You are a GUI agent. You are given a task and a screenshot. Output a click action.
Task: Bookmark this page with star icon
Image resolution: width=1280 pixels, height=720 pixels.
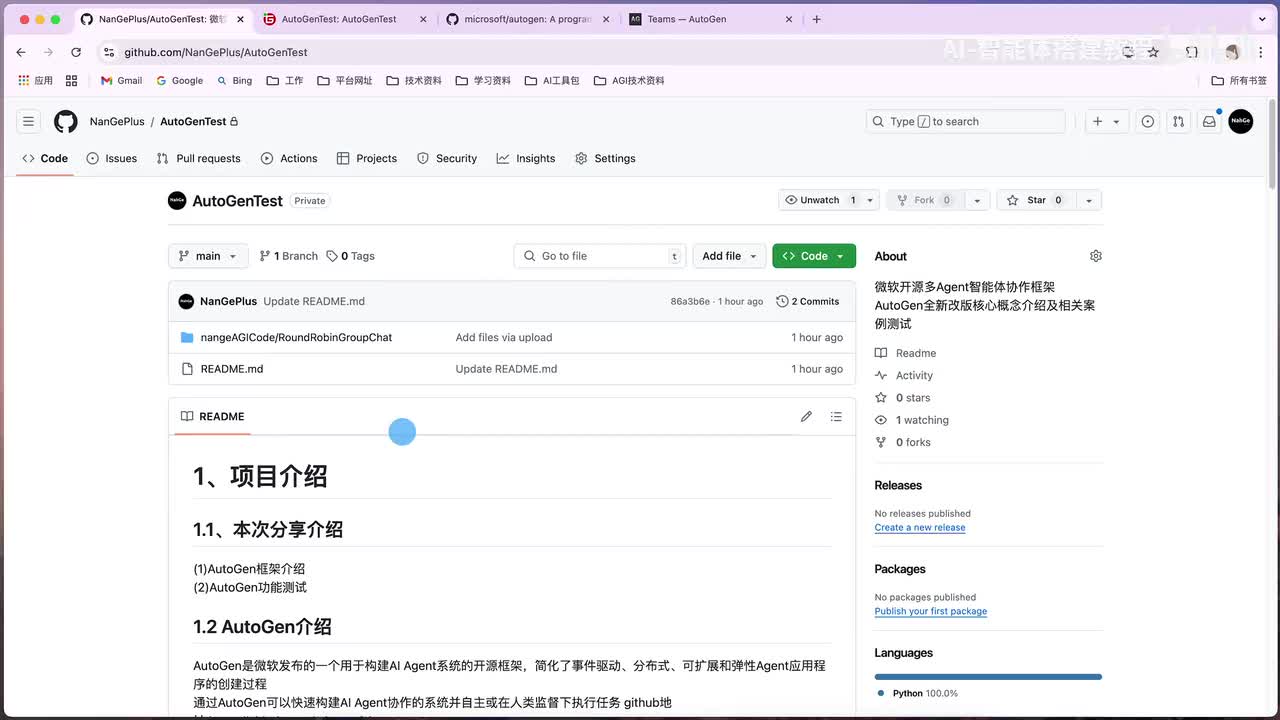coord(1153,52)
